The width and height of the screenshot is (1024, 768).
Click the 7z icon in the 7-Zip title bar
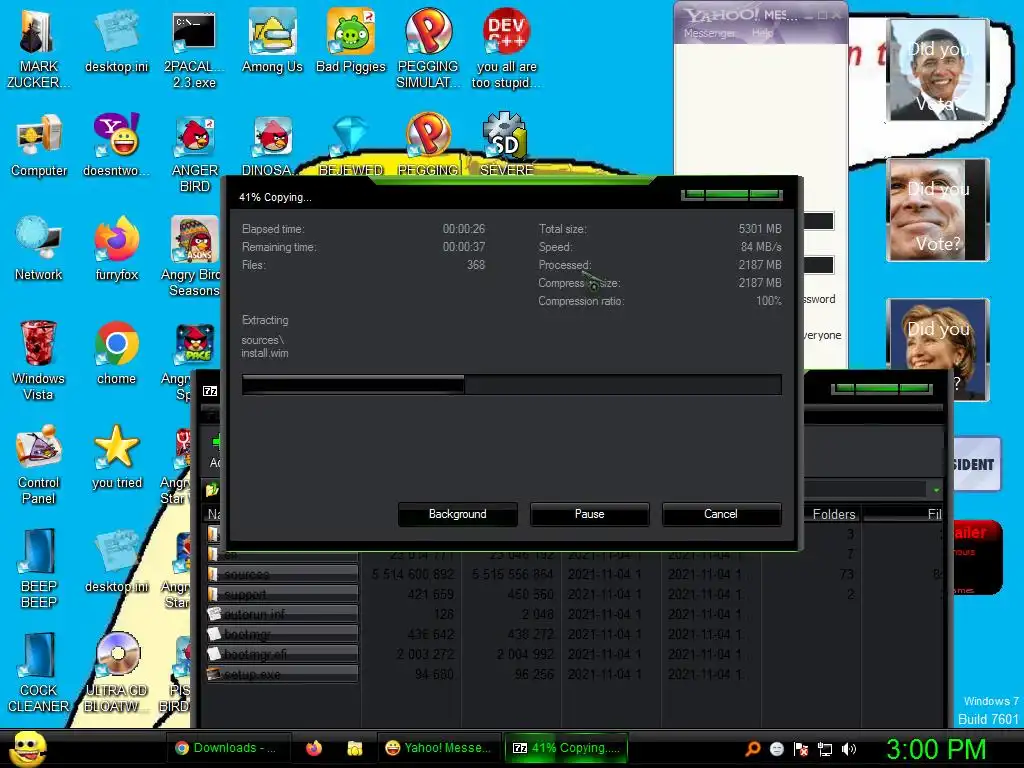click(210, 391)
